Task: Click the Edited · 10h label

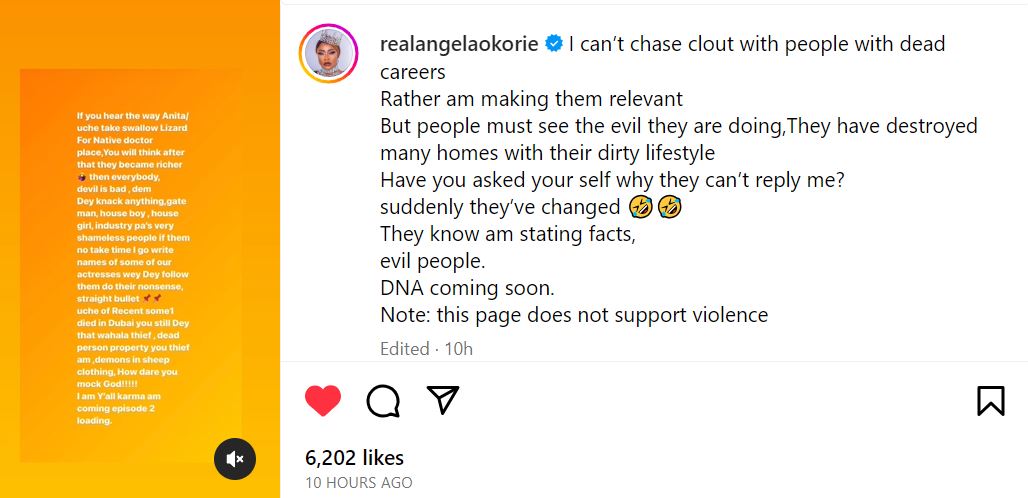Action: coord(426,349)
